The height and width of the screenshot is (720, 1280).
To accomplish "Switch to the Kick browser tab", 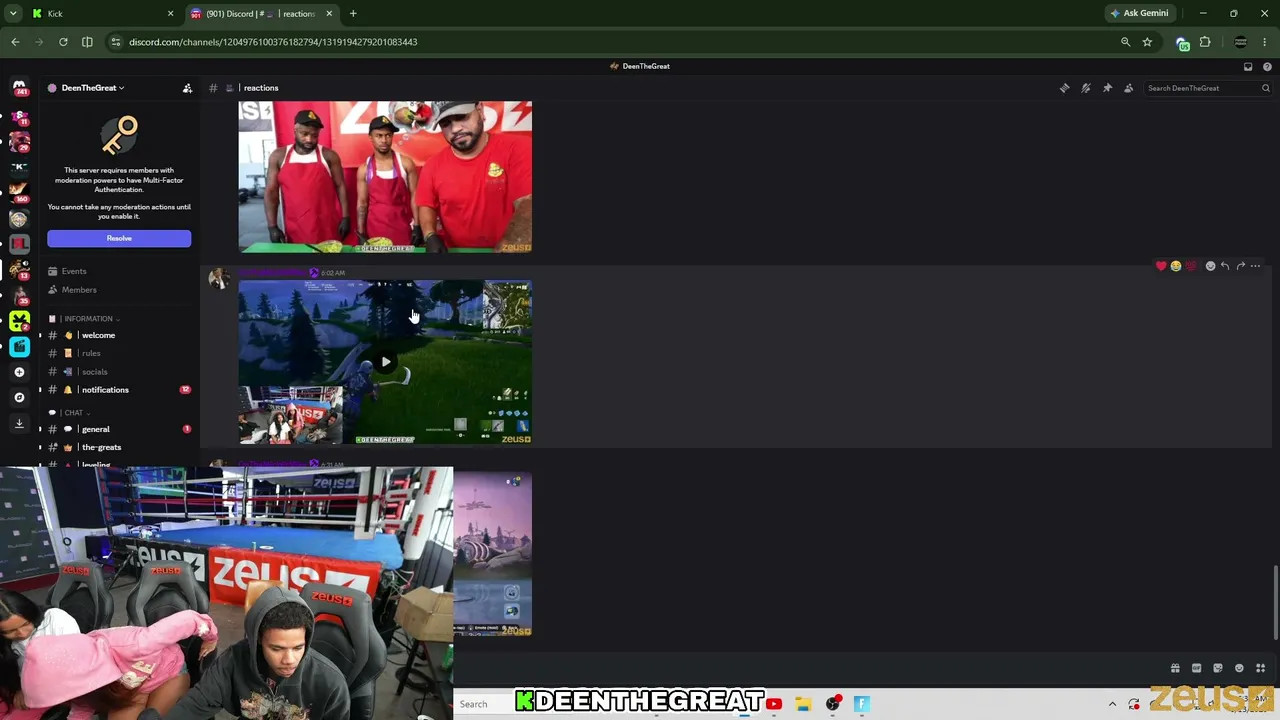I will click(100, 13).
